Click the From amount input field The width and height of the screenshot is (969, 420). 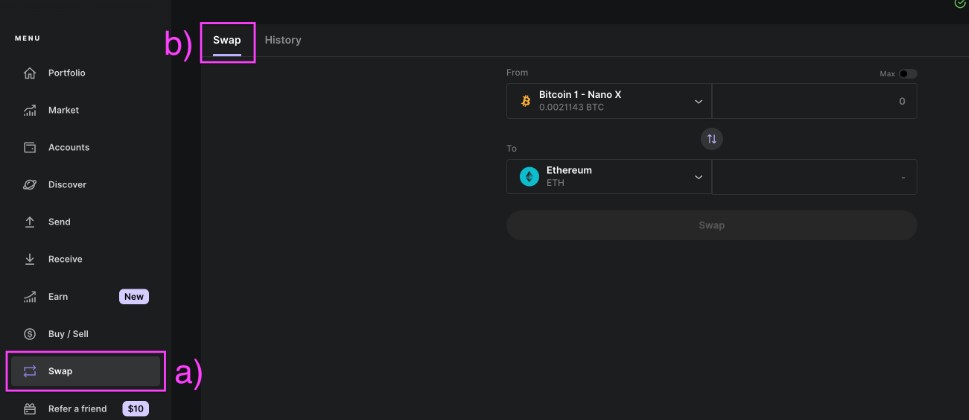click(x=814, y=101)
